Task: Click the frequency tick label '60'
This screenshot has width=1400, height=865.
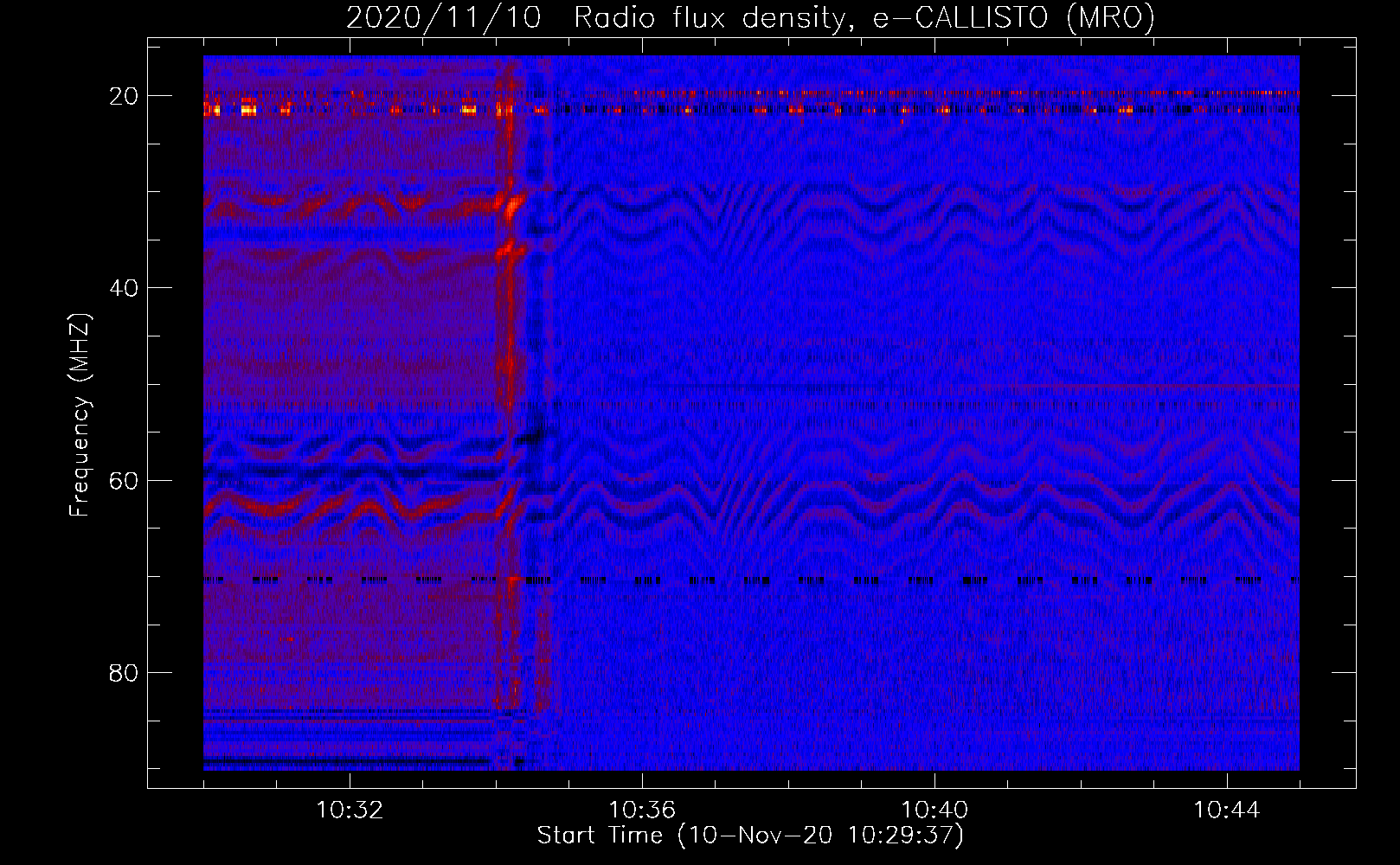Action: click(x=125, y=480)
